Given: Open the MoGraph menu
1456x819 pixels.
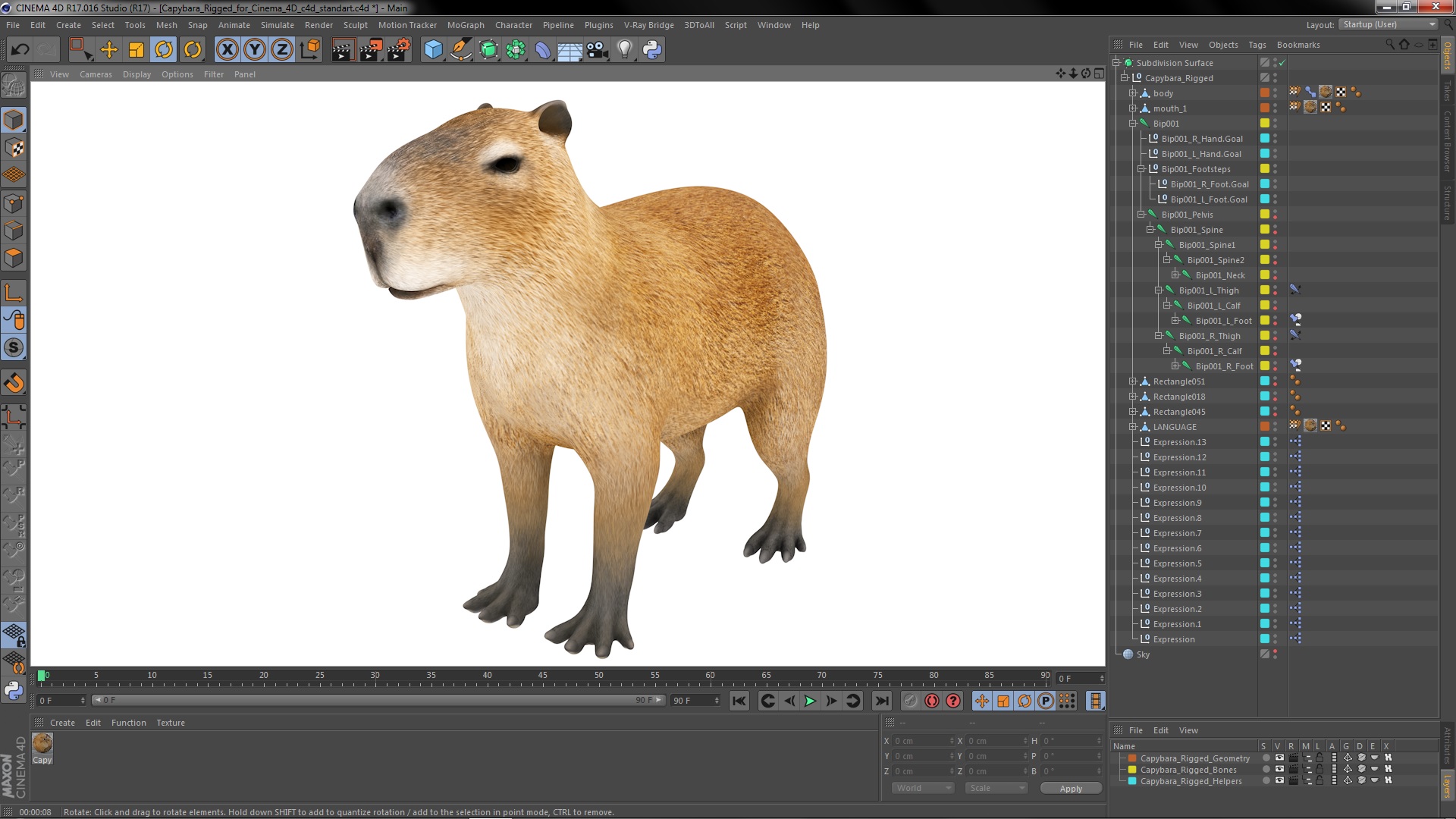Looking at the screenshot, I should point(466,25).
